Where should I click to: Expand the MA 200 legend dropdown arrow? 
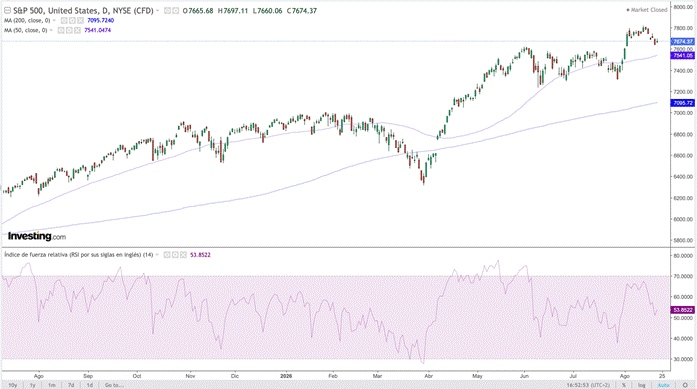(x=54, y=20)
